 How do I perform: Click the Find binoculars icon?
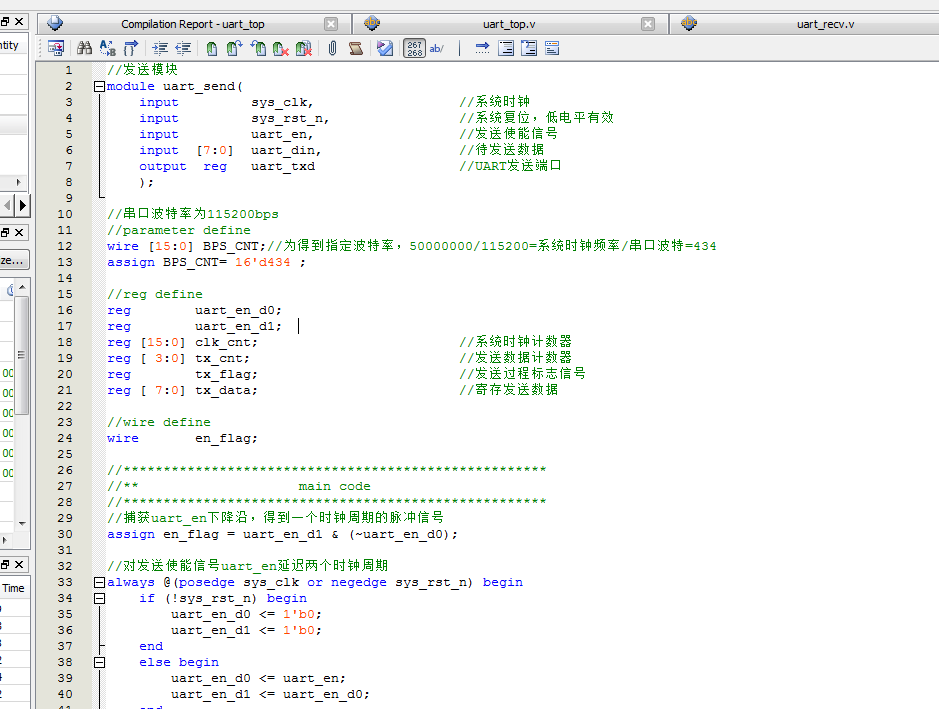85,48
